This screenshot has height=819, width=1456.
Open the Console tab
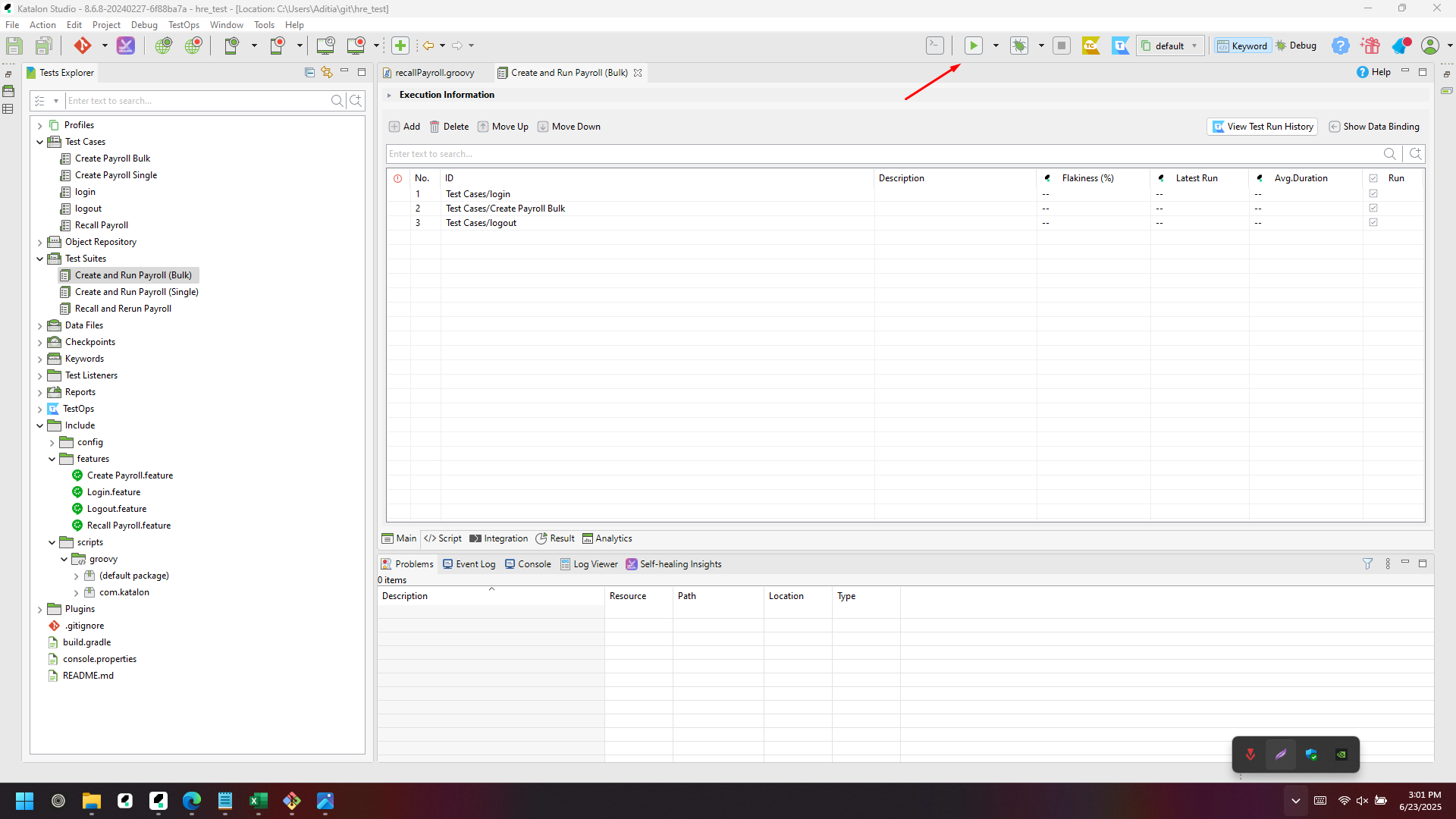click(528, 564)
